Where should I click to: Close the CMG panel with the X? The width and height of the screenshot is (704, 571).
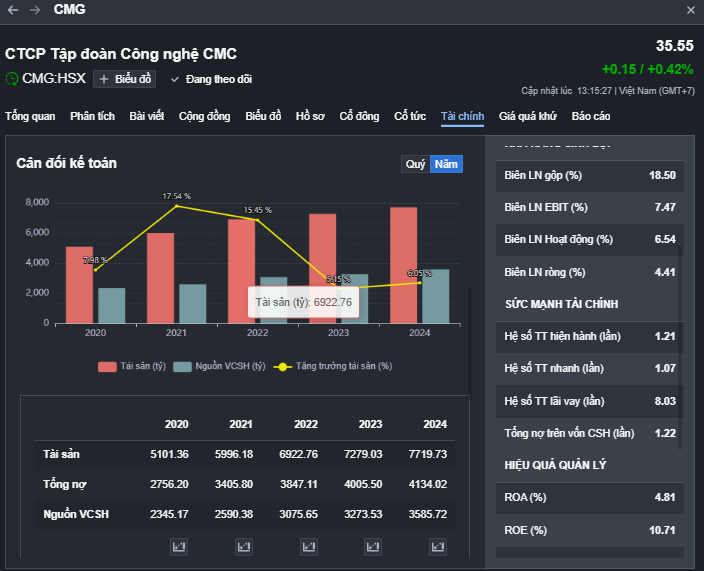coord(691,10)
